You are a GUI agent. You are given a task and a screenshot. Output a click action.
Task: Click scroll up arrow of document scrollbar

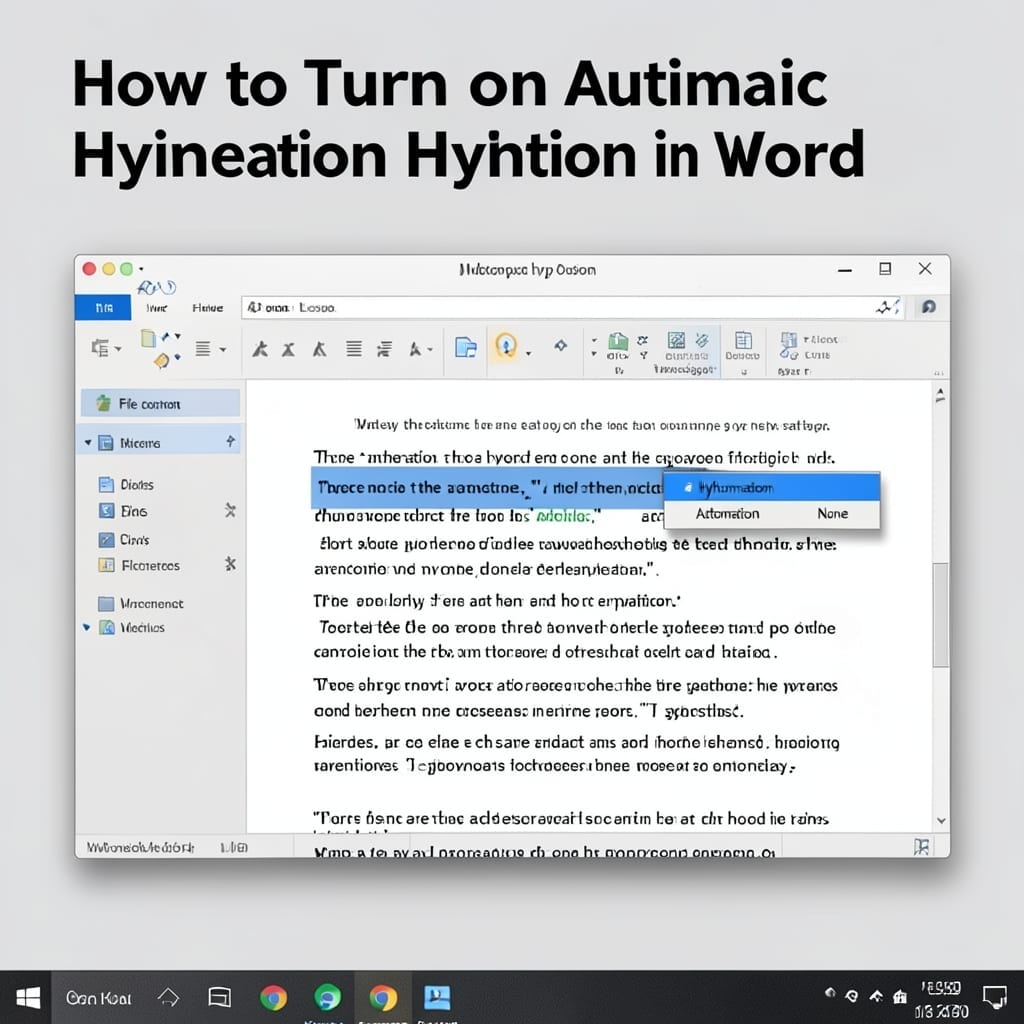tap(940, 394)
